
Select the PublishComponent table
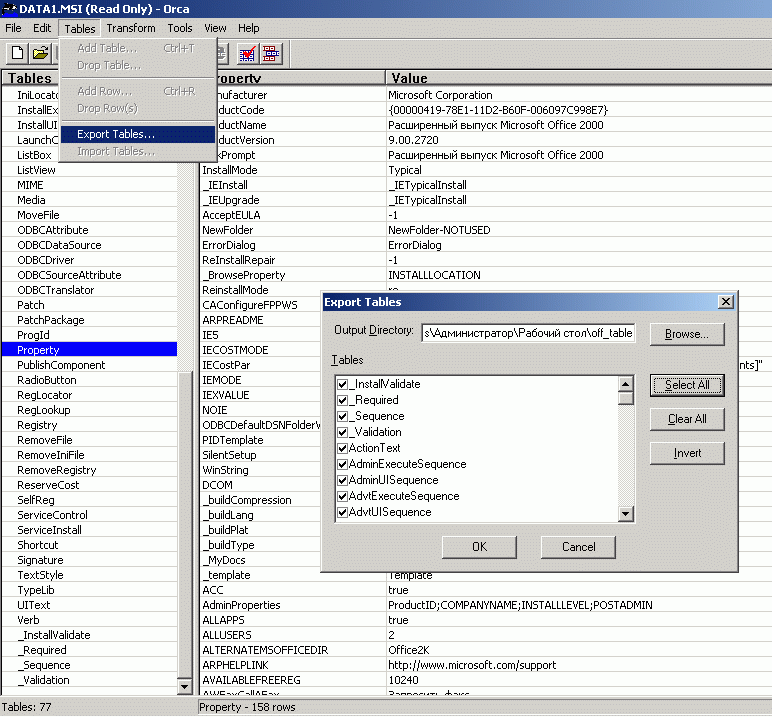(x=89, y=365)
